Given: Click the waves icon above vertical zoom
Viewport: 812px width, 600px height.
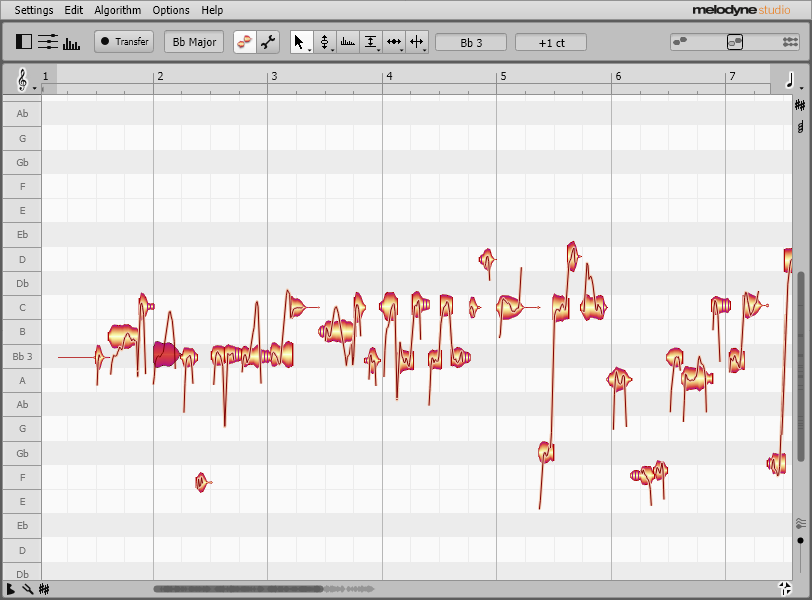Looking at the screenshot, I should 801,524.
